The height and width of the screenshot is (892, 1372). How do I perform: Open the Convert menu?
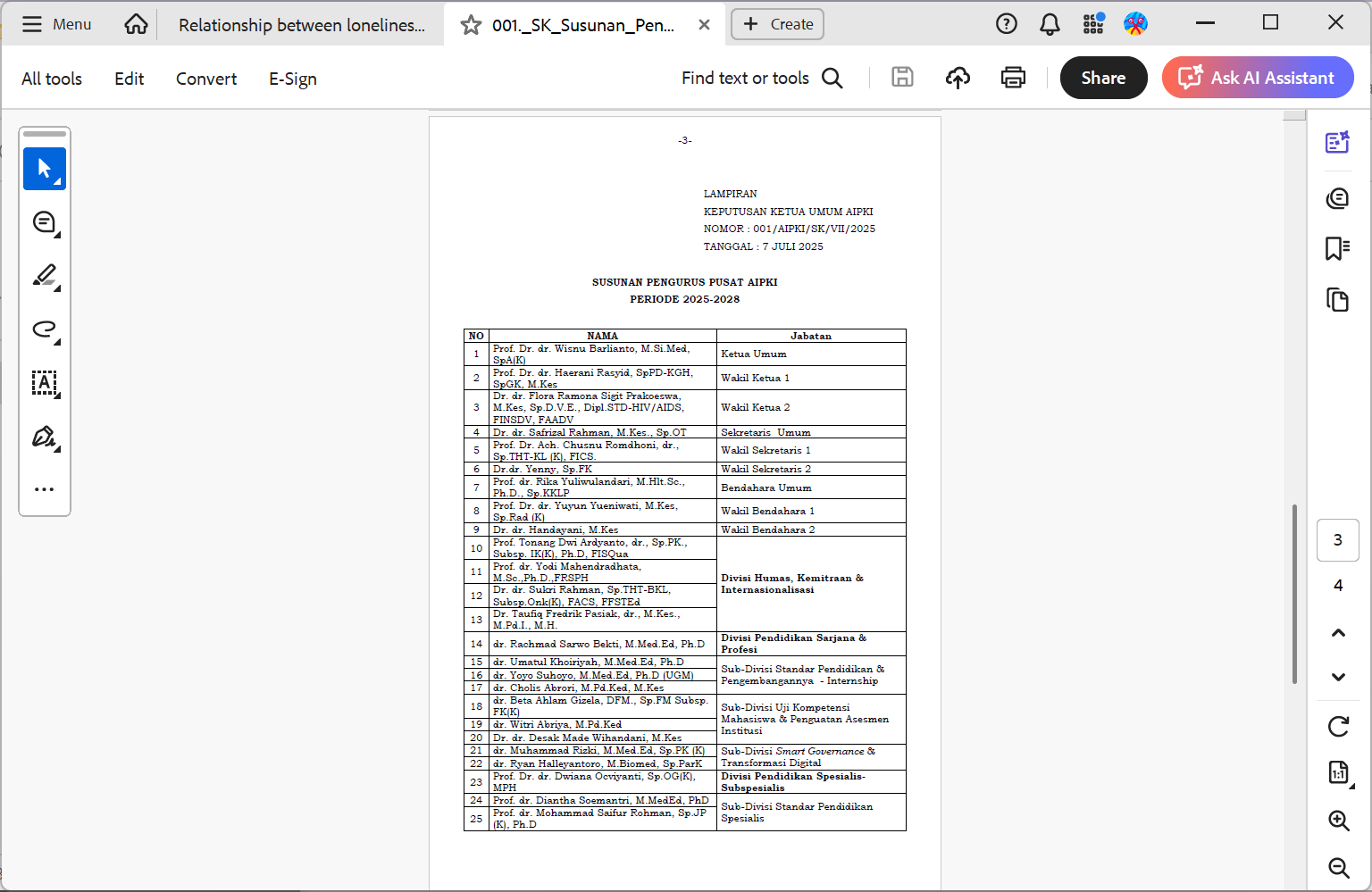pos(206,79)
